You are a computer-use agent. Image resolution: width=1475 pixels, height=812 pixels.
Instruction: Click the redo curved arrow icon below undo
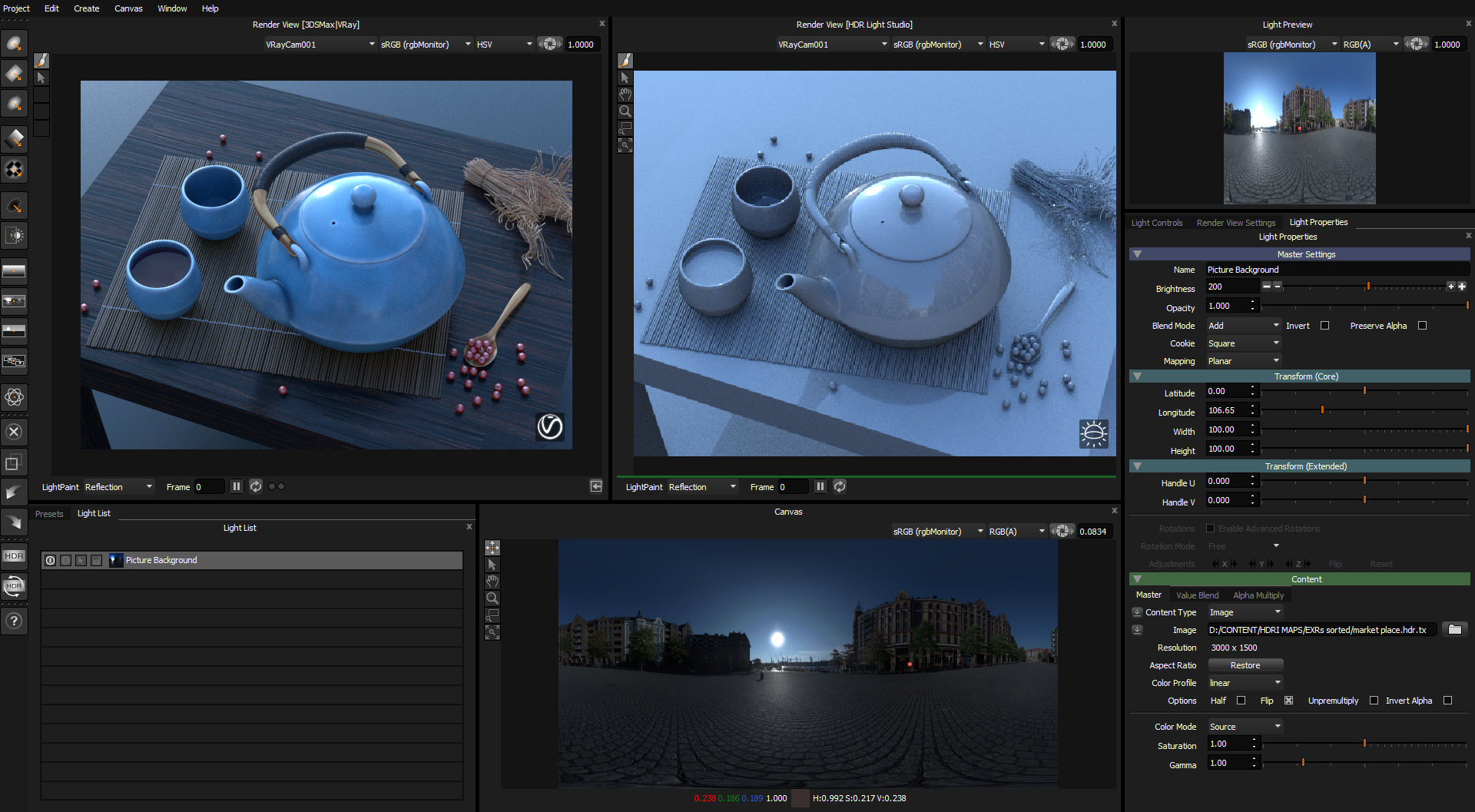(x=14, y=522)
